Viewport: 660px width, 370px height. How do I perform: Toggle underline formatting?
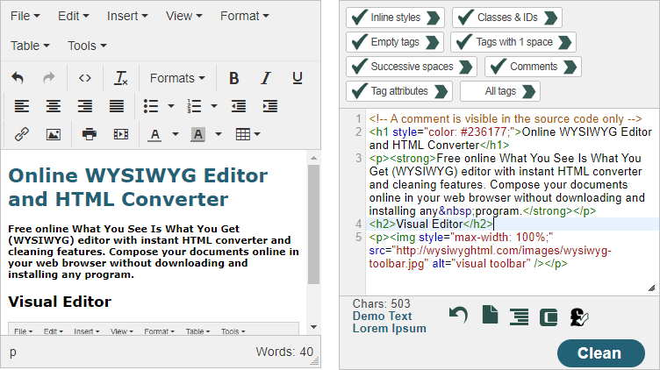pos(297,78)
